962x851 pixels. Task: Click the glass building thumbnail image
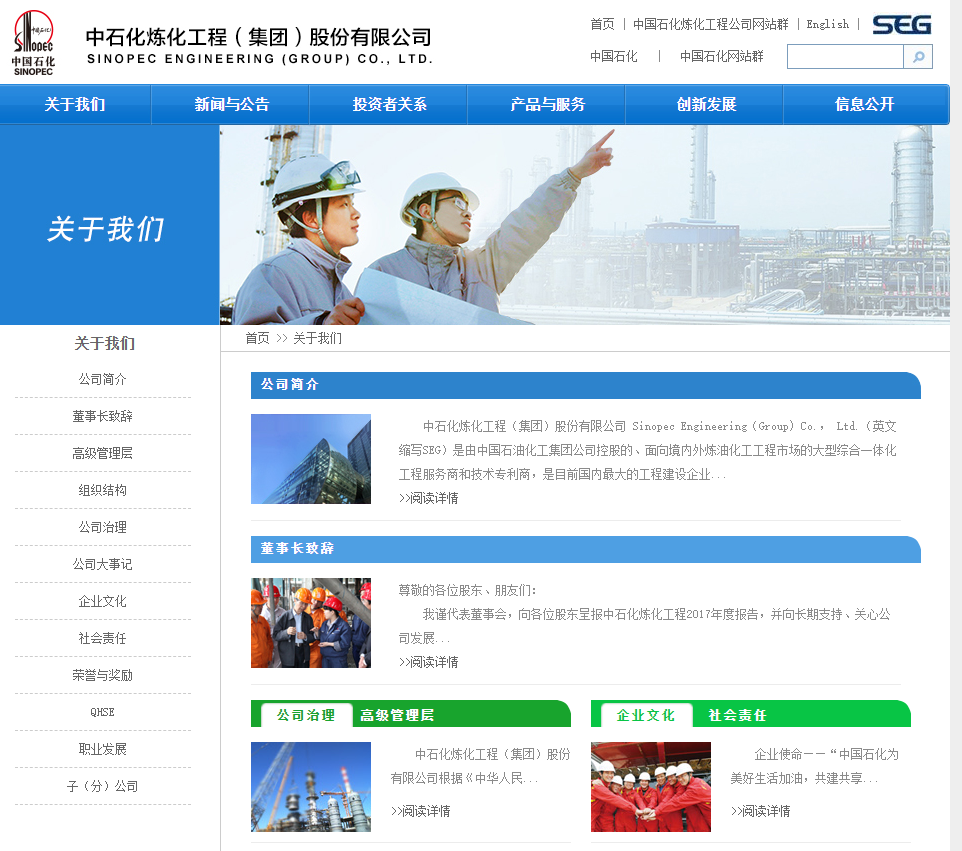click(310, 459)
